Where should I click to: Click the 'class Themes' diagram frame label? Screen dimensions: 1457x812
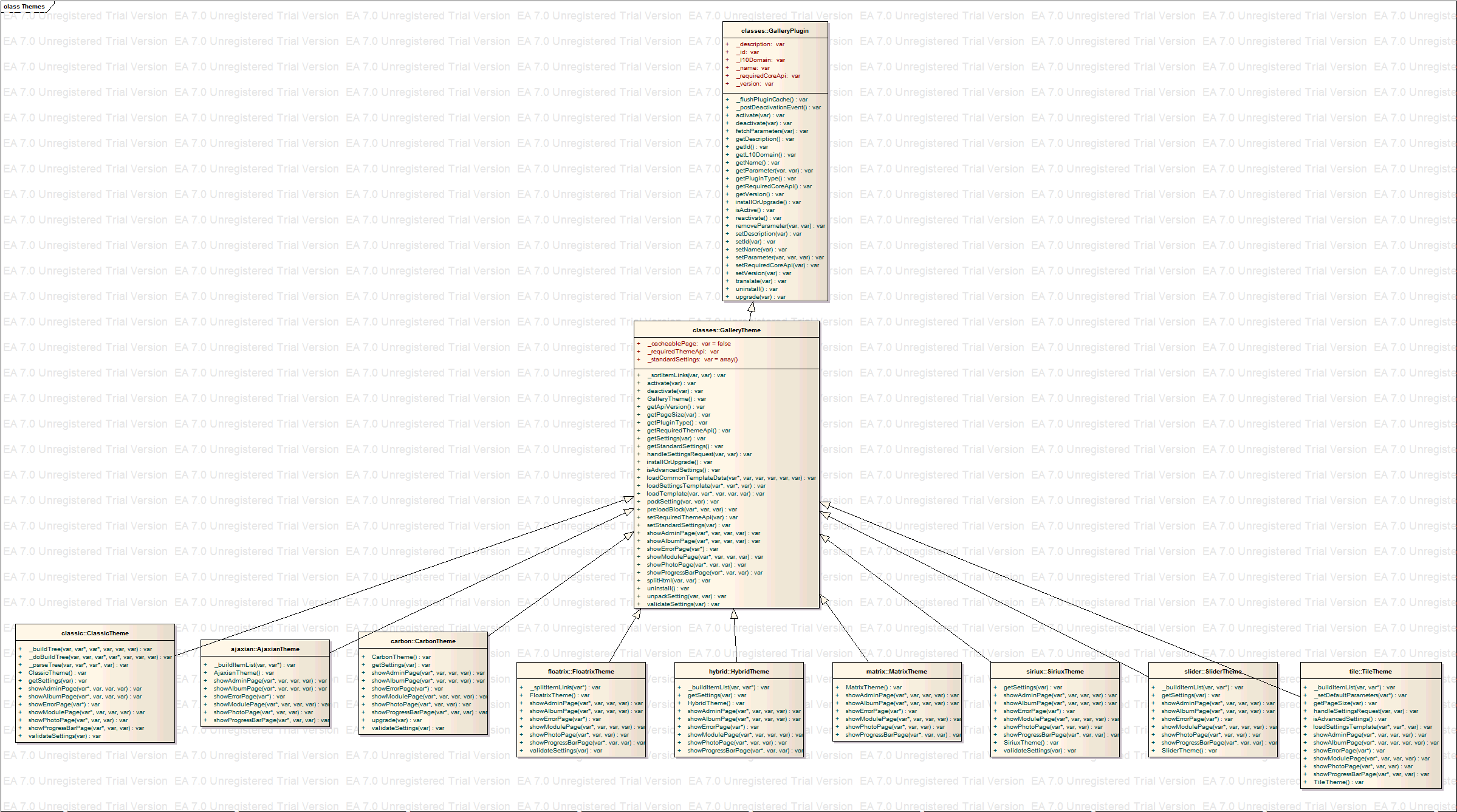point(24,7)
